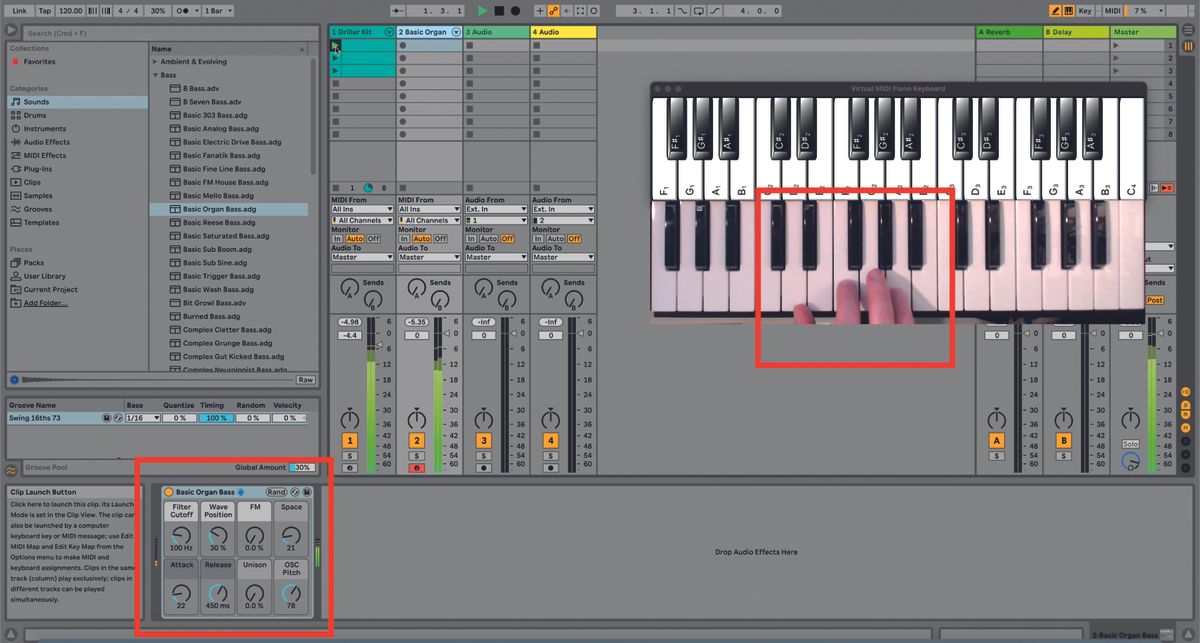Open track 3 Audio From Ext. In dropdown

(x=496, y=209)
